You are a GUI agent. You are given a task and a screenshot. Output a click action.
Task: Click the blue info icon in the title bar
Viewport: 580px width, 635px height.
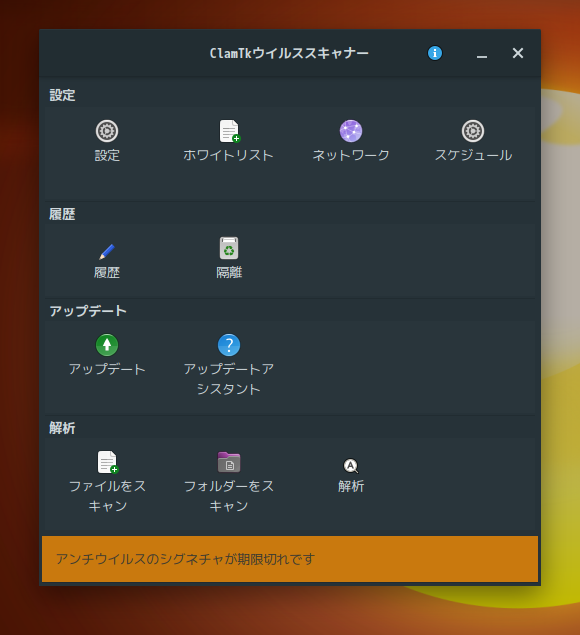pos(435,53)
